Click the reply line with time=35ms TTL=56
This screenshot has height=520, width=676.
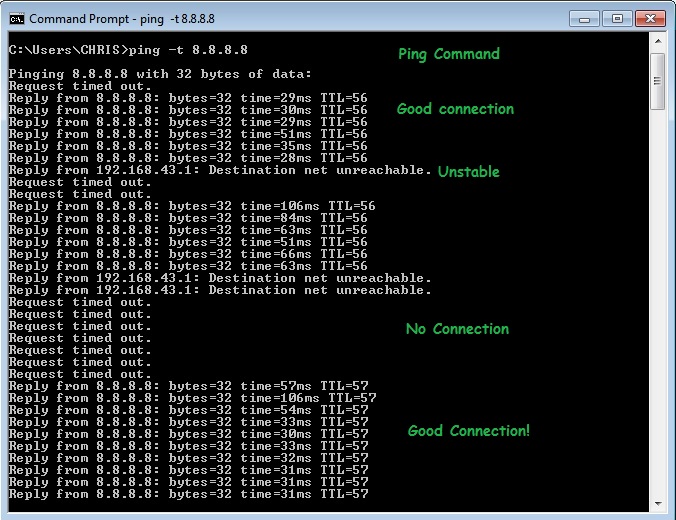click(188, 146)
